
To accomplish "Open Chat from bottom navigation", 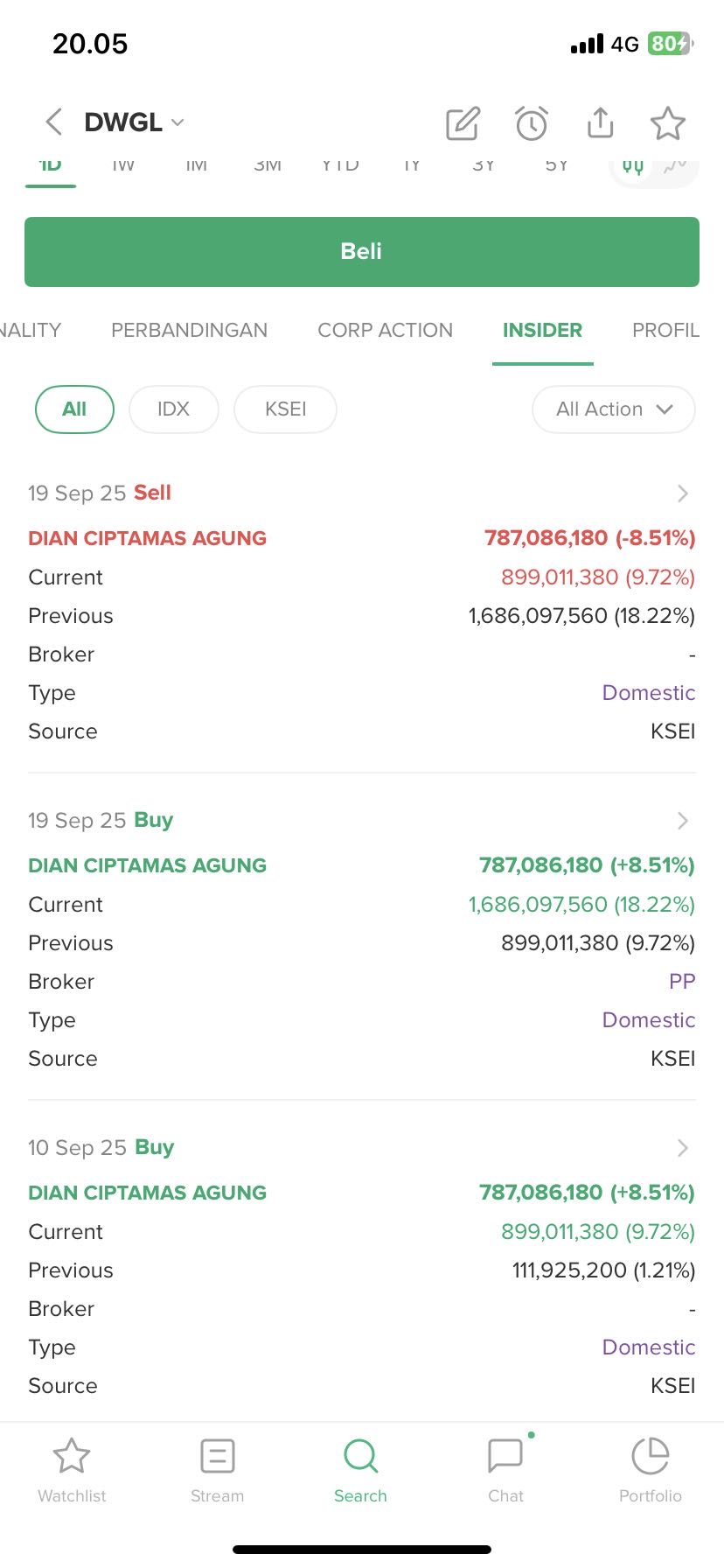I will coord(505,1470).
